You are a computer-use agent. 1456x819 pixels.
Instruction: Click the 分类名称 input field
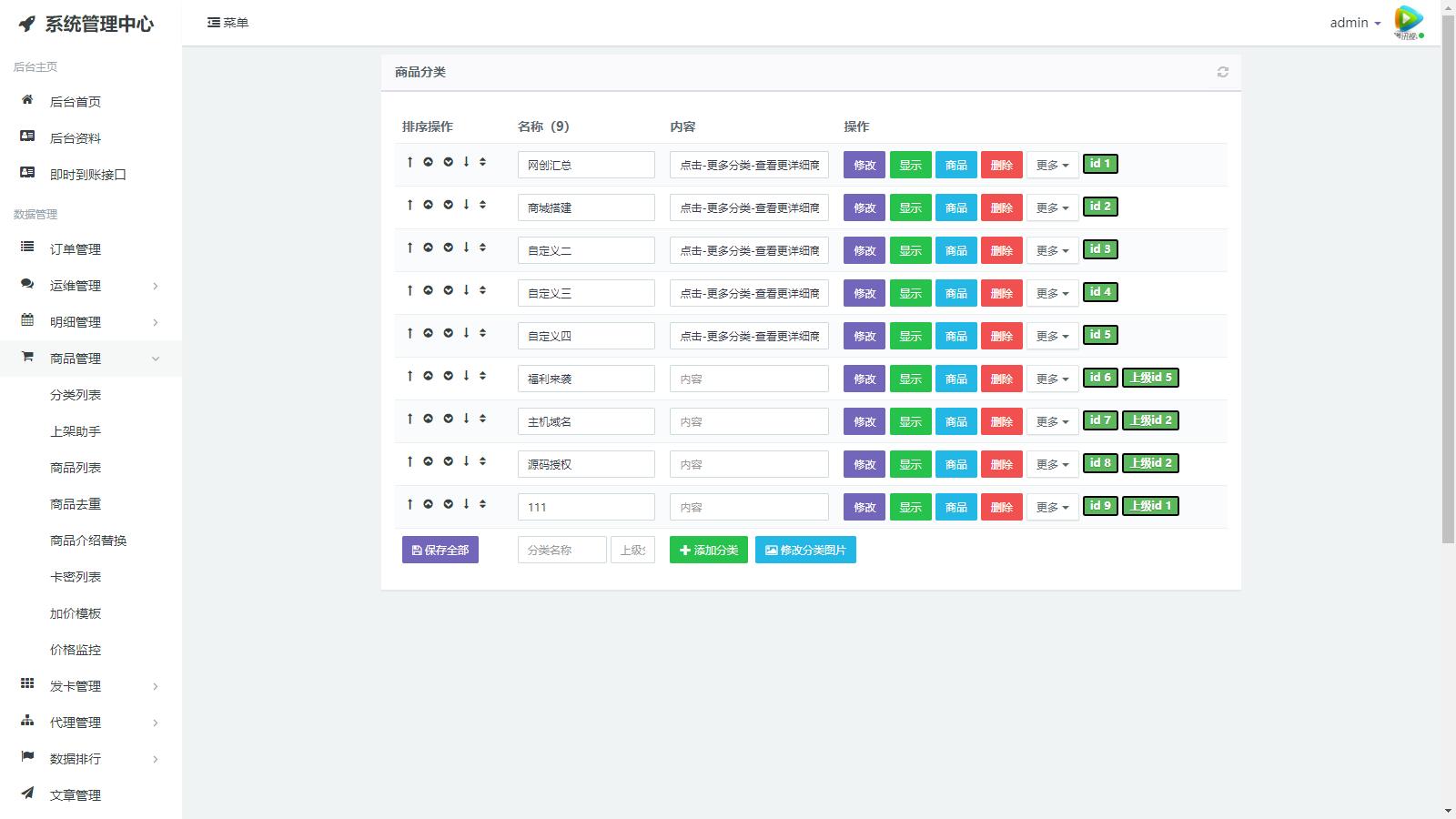(x=562, y=550)
